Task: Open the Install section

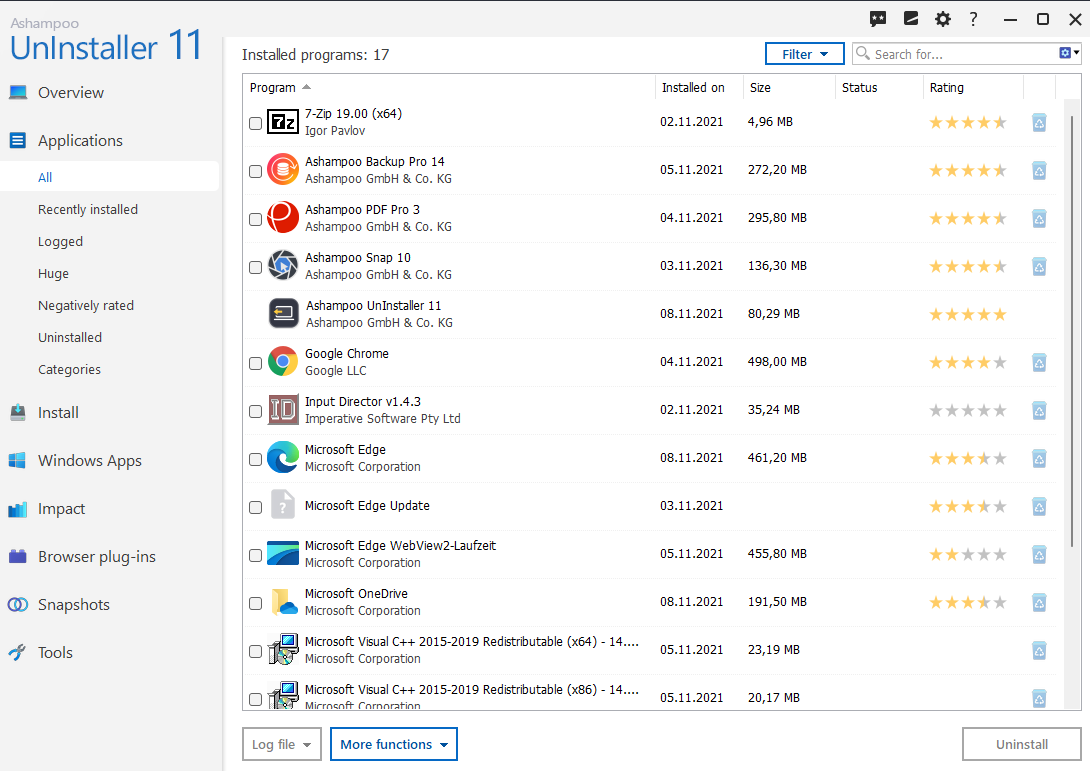Action: tap(57, 412)
